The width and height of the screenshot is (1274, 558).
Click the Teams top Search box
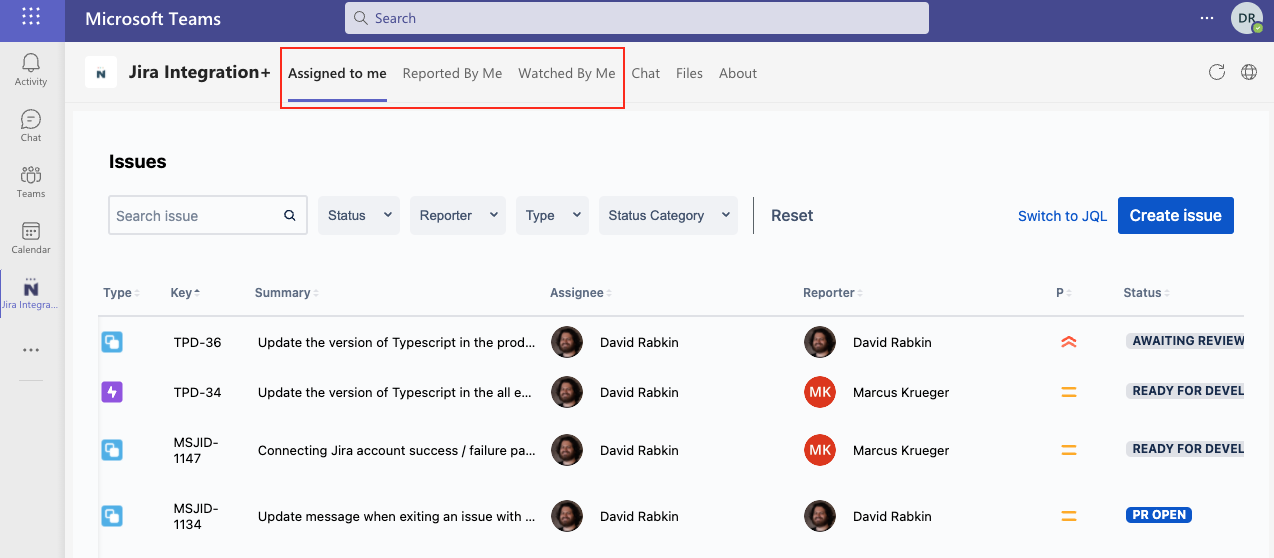click(637, 18)
